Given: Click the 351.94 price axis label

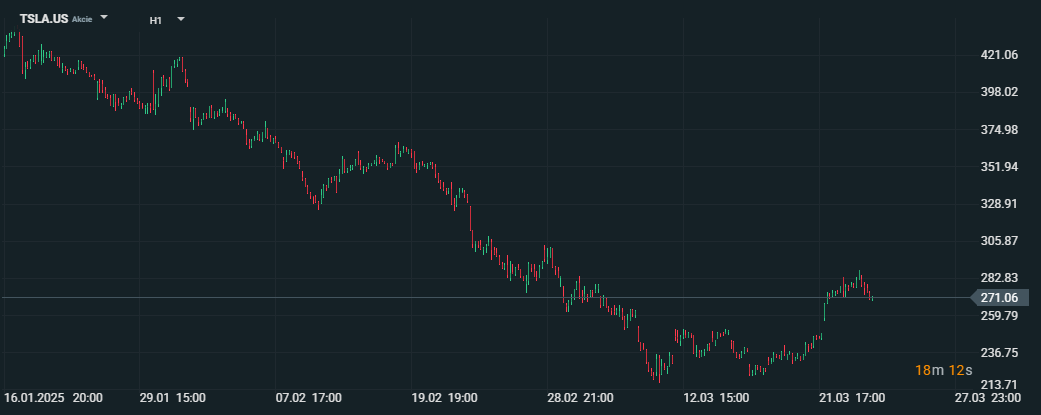Looking at the screenshot, I should tap(999, 167).
